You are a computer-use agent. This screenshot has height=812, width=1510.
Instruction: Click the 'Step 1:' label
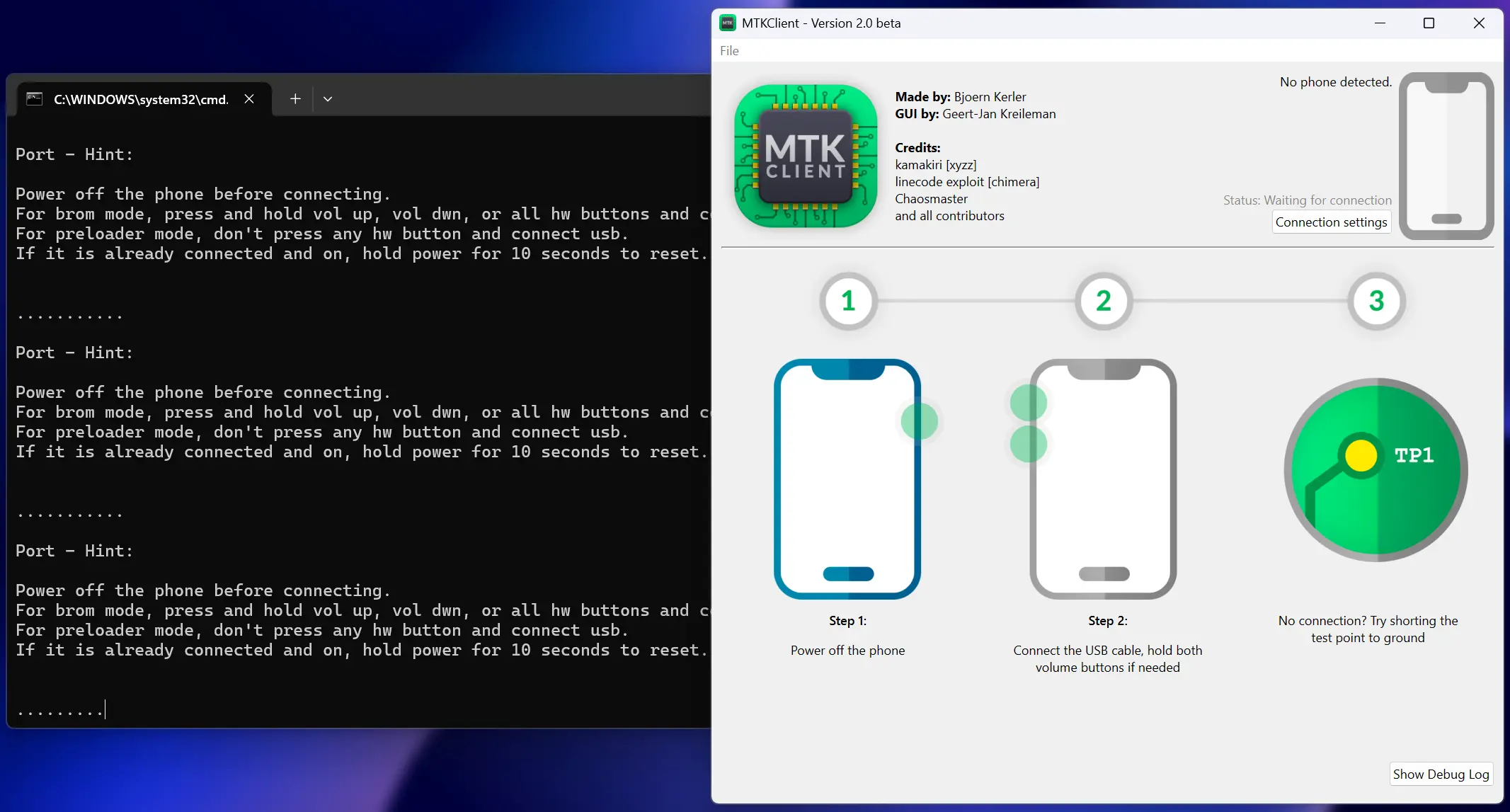pyautogui.click(x=848, y=621)
